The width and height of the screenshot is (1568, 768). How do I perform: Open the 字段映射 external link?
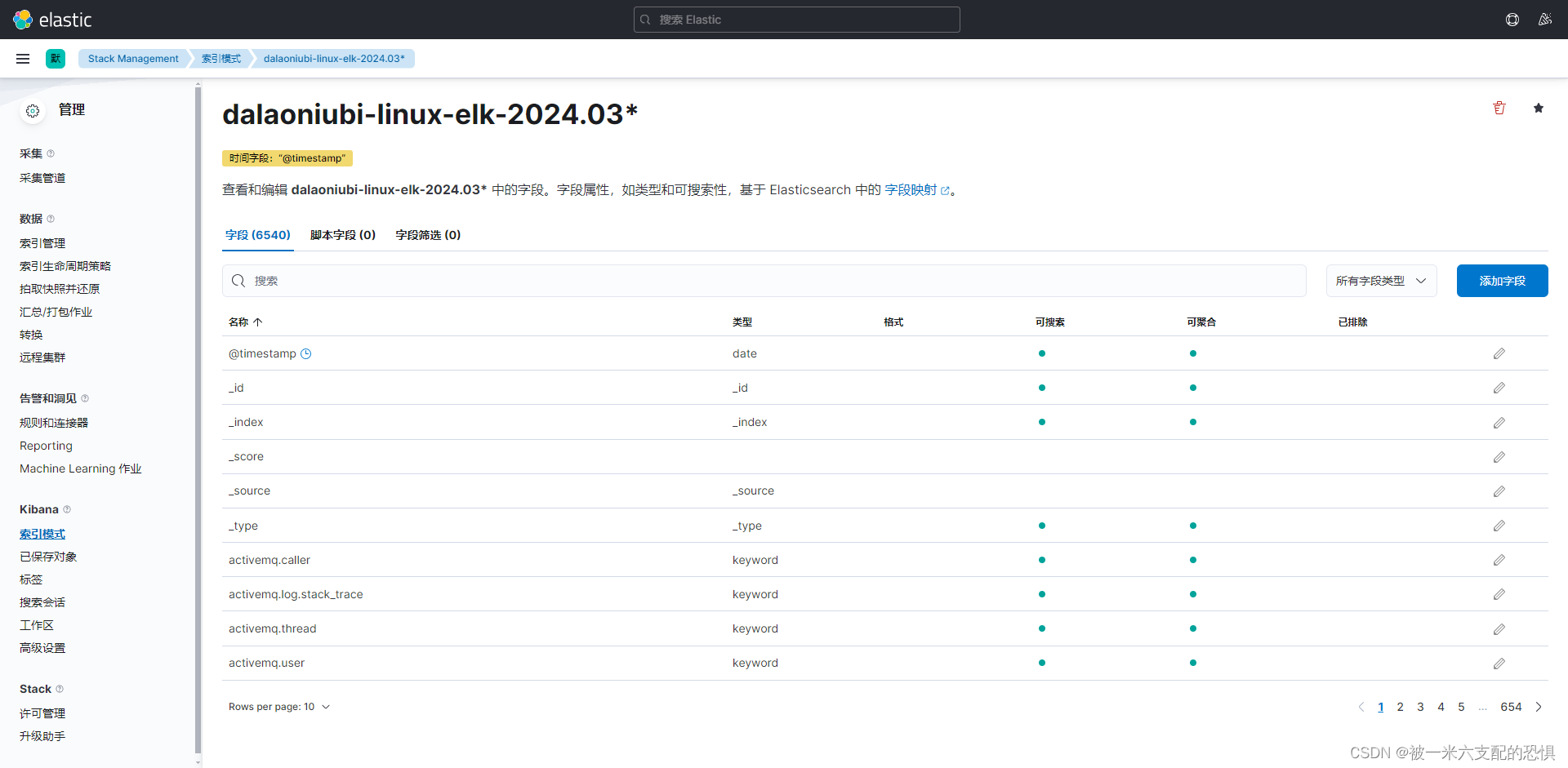917,190
